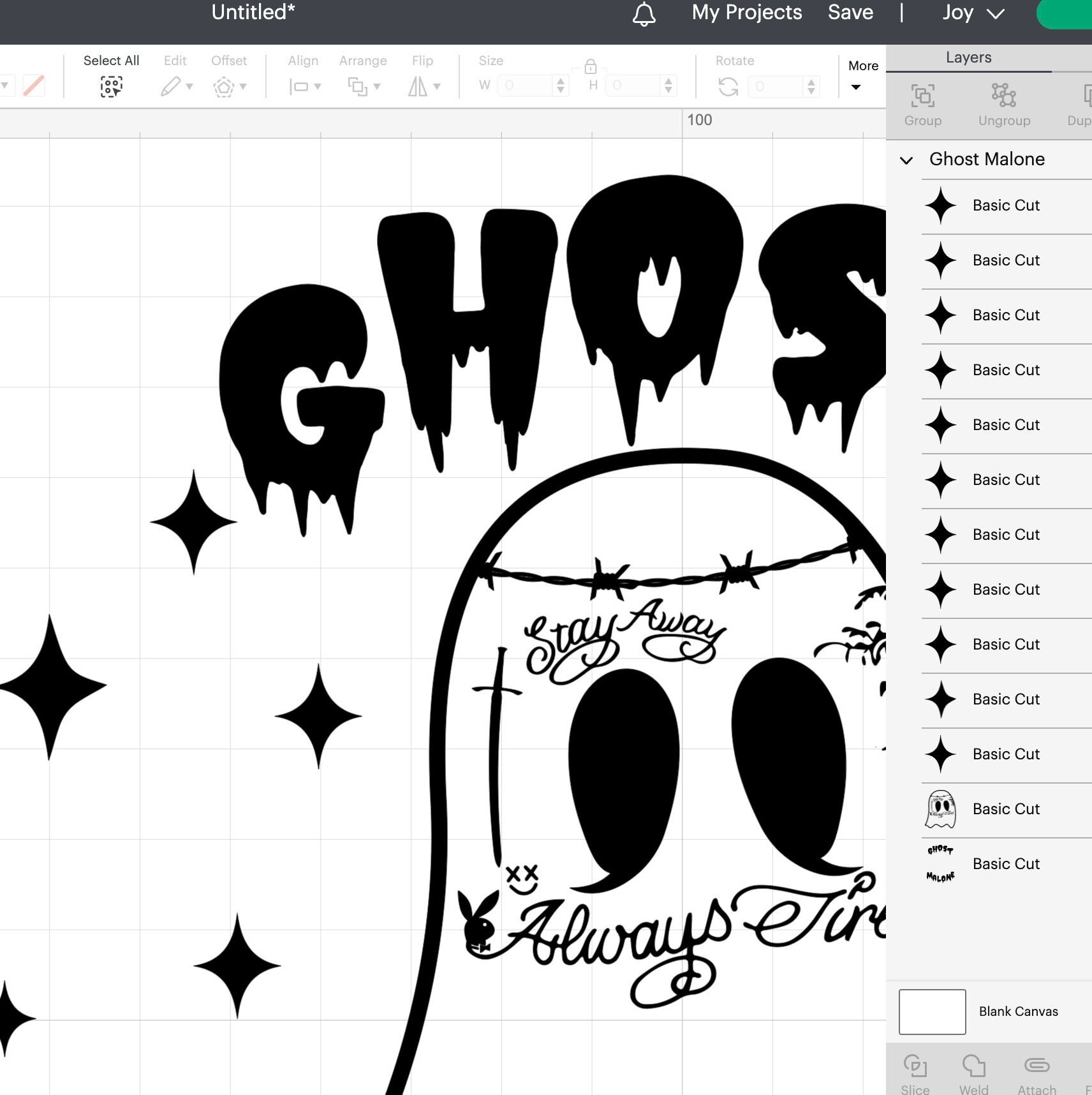Screen dimensions: 1092x1095
Task: Select the ghost thumbnail layer
Action: (940, 809)
